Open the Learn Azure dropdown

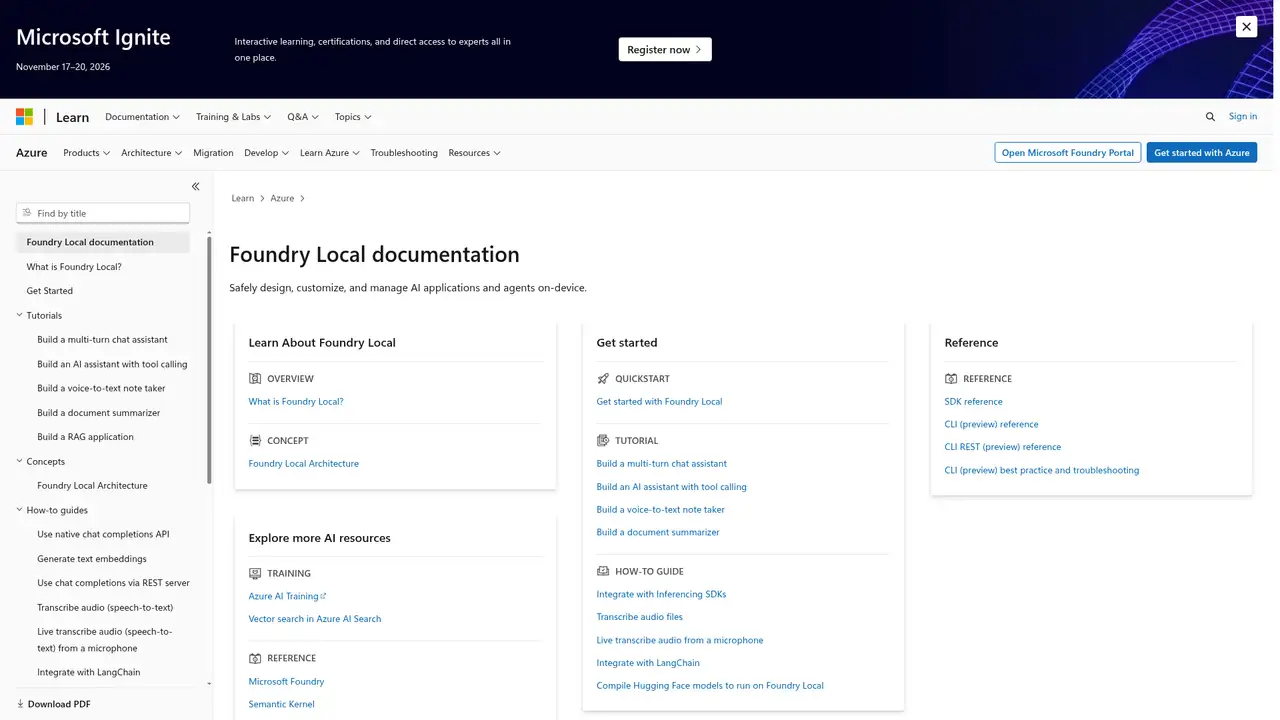(329, 153)
